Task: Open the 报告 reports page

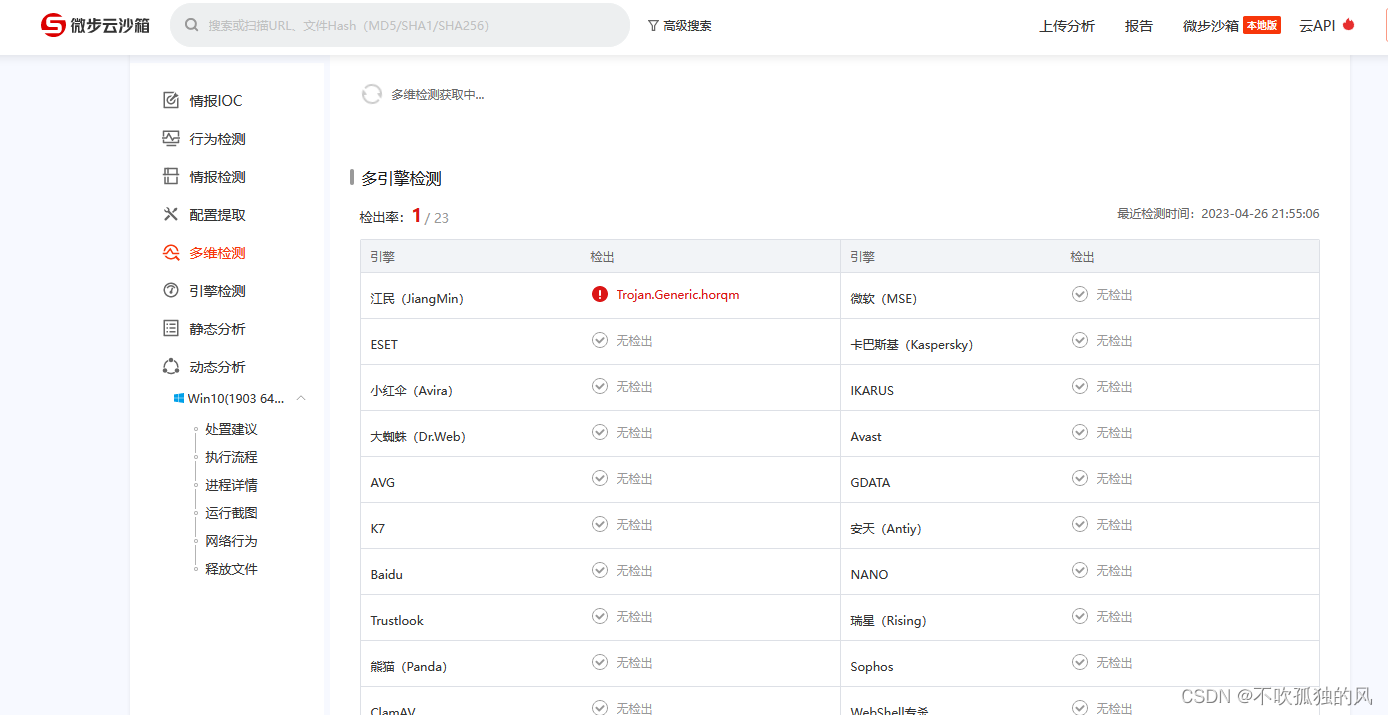Action: 1139,26
